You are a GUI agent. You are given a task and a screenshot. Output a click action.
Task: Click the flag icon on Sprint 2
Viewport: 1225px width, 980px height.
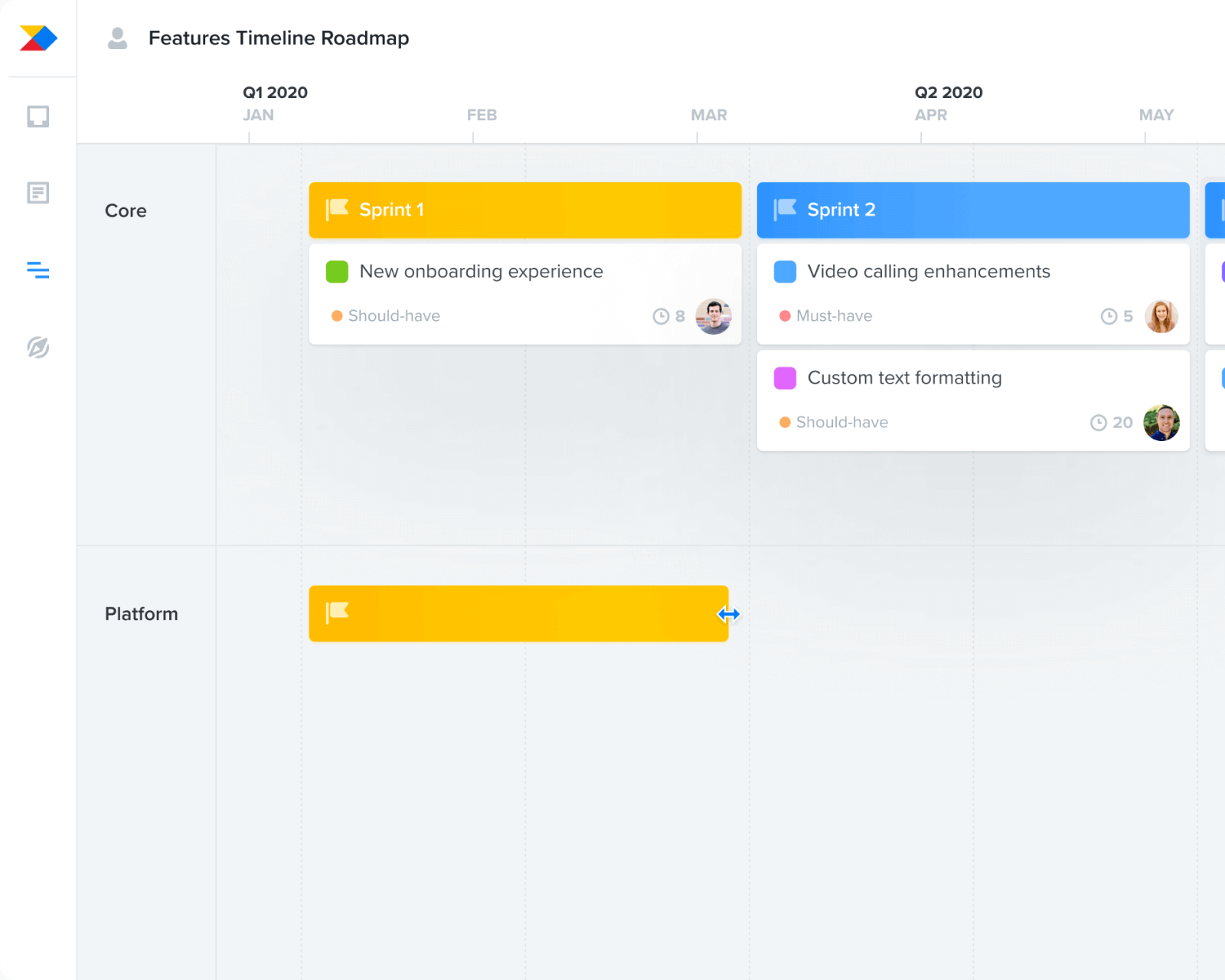786,209
